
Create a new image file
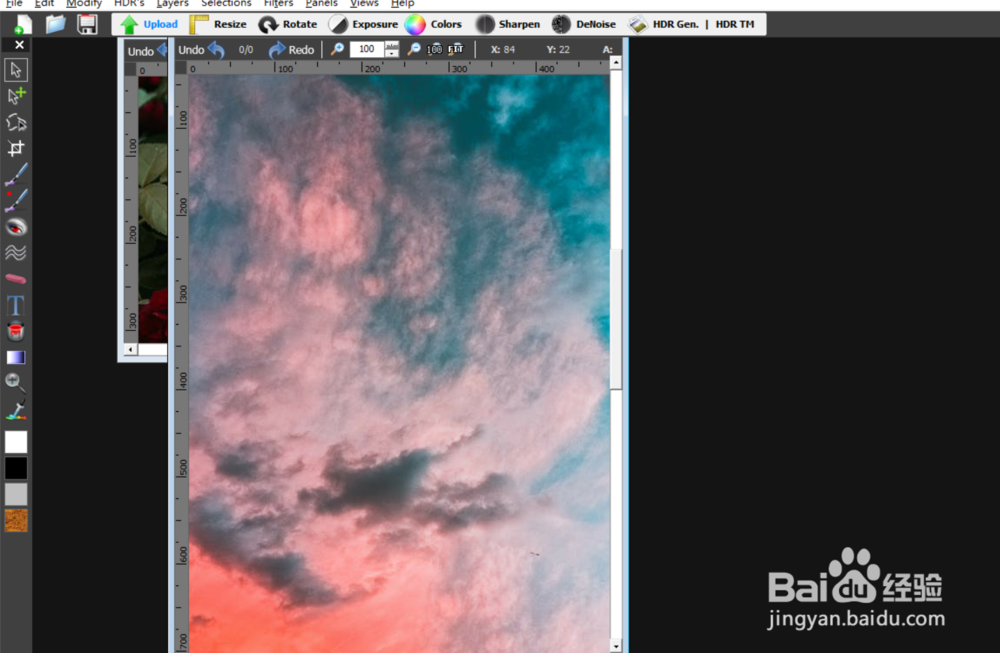click(23, 24)
